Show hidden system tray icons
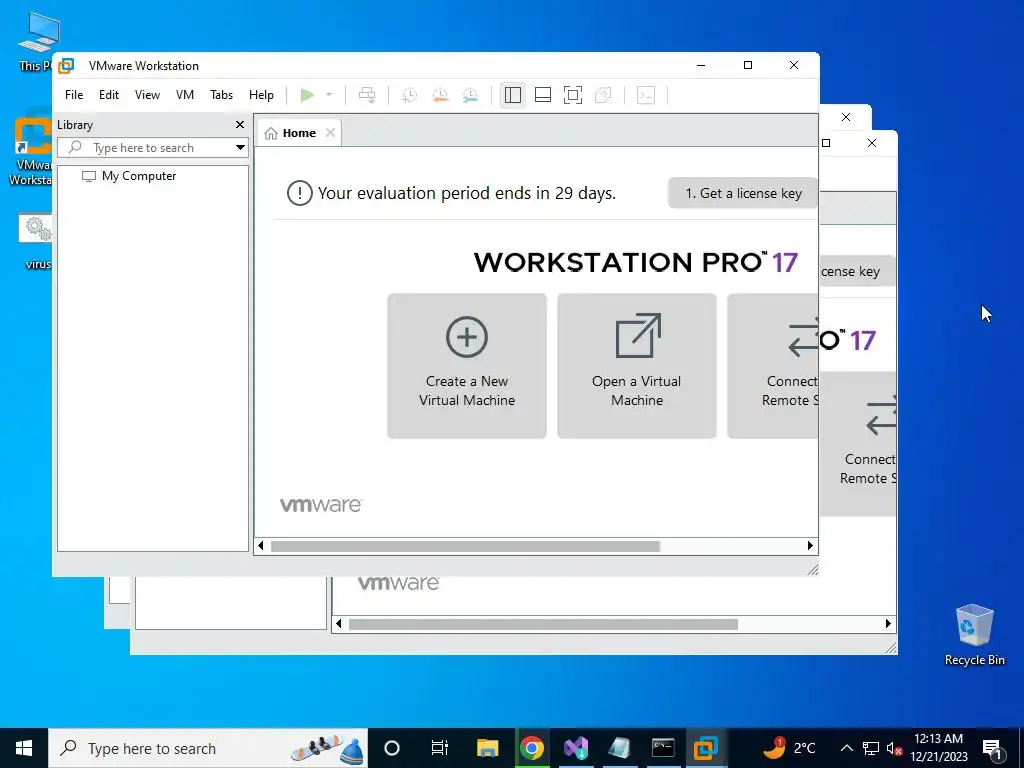 point(846,748)
